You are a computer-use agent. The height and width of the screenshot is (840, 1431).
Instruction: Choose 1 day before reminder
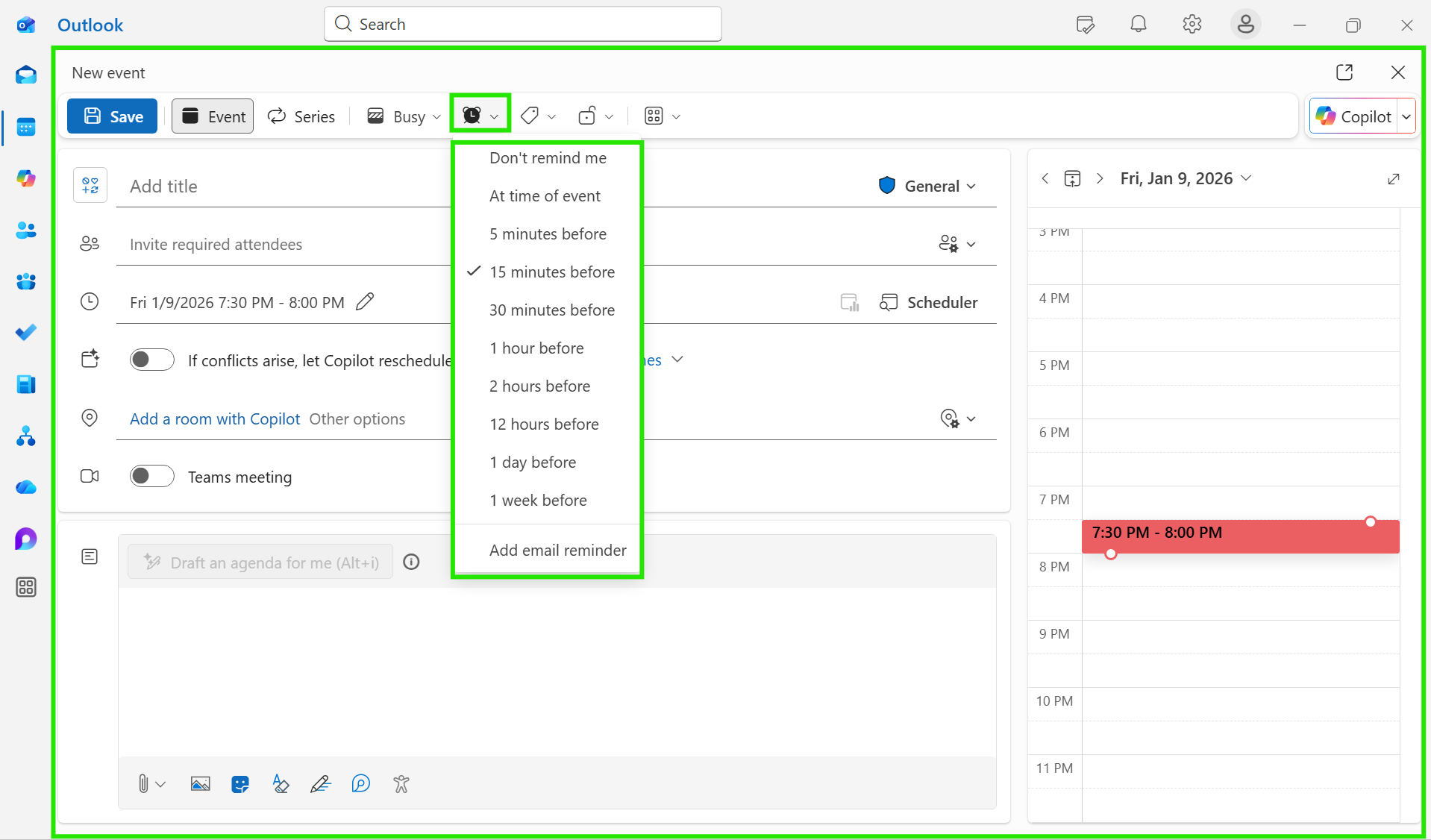tap(547, 462)
